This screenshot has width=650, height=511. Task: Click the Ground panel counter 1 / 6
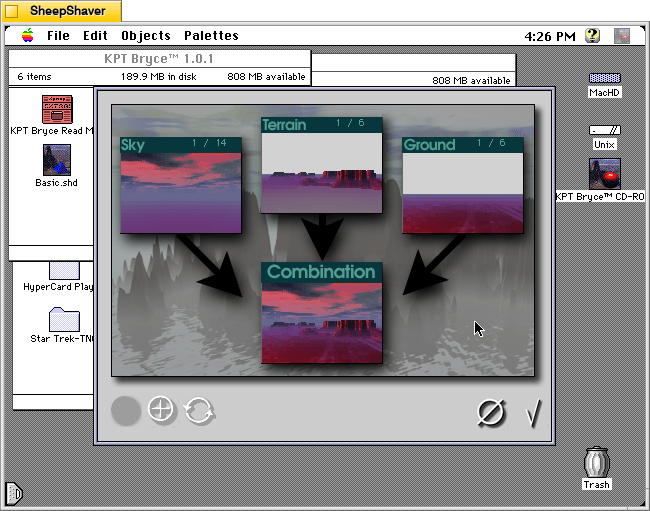pyautogui.click(x=491, y=143)
